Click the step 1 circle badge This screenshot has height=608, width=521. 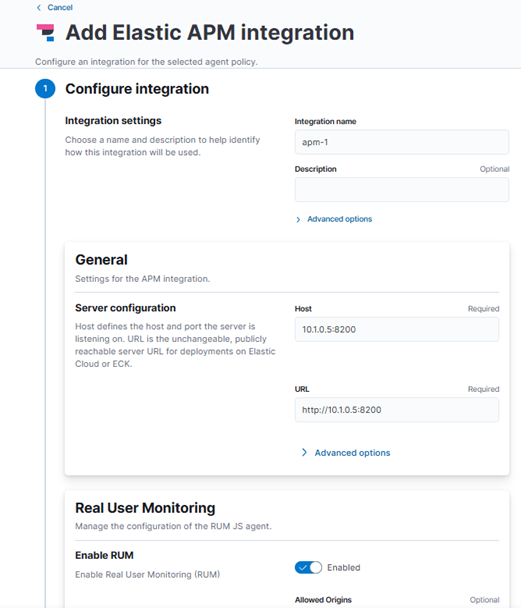(45, 88)
